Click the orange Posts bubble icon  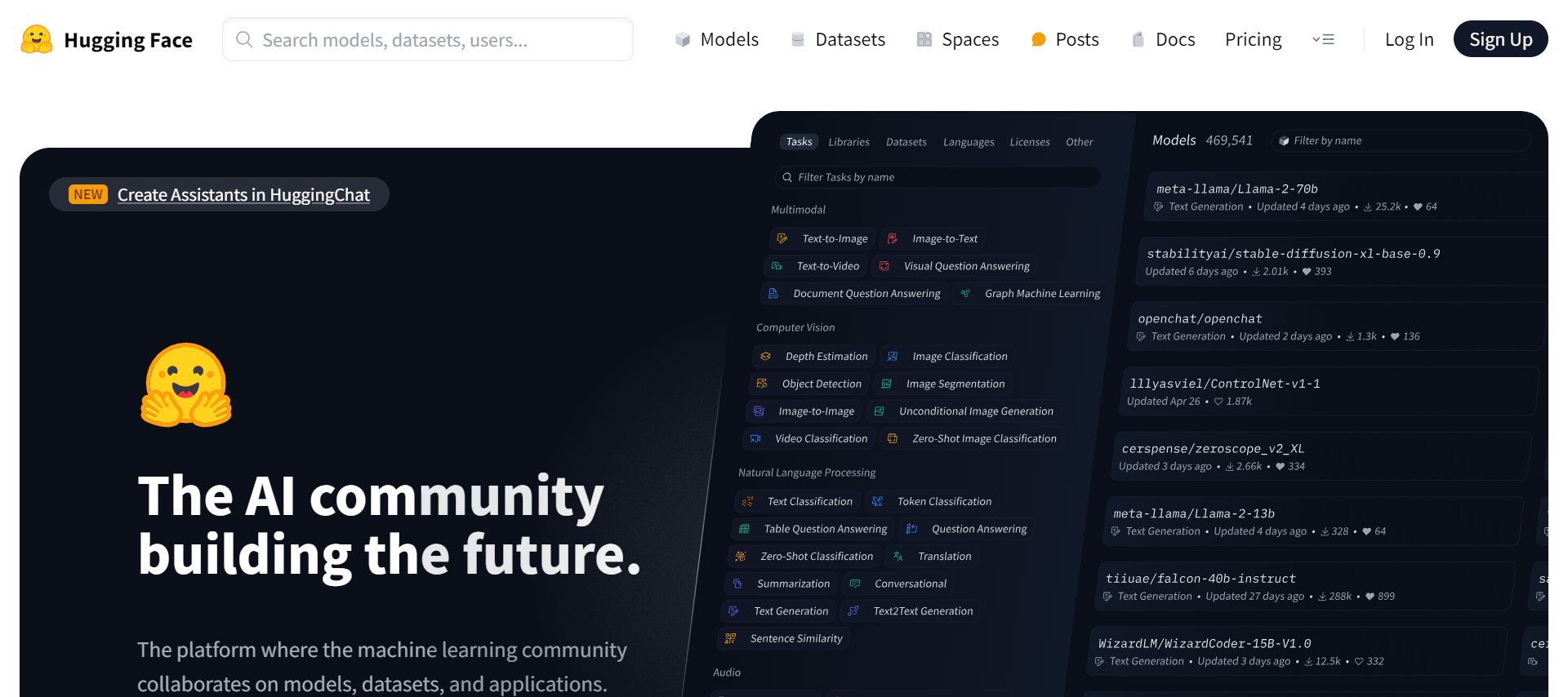[x=1039, y=39]
